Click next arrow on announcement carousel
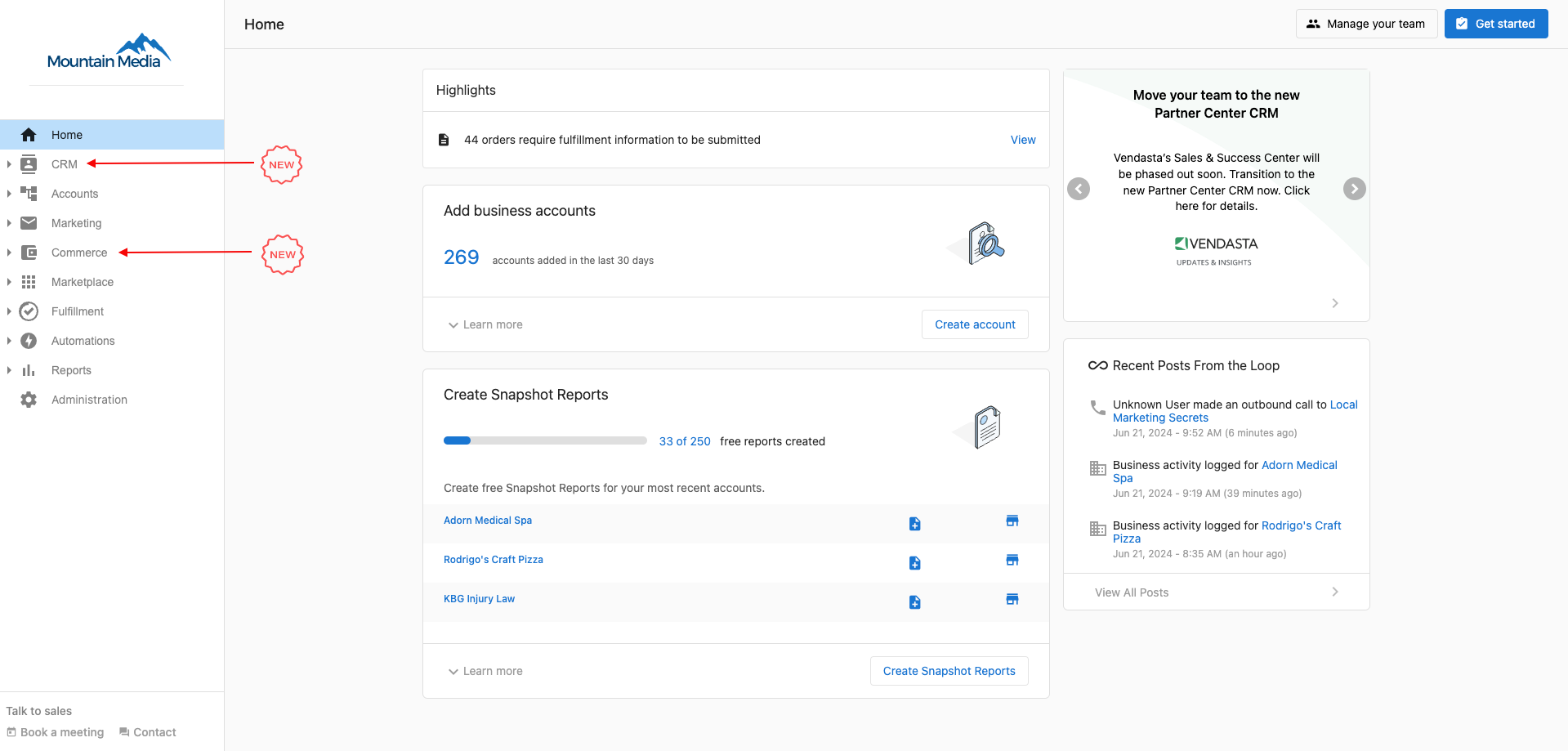Image resolution: width=1568 pixels, height=751 pixels. coord(1355,189)
